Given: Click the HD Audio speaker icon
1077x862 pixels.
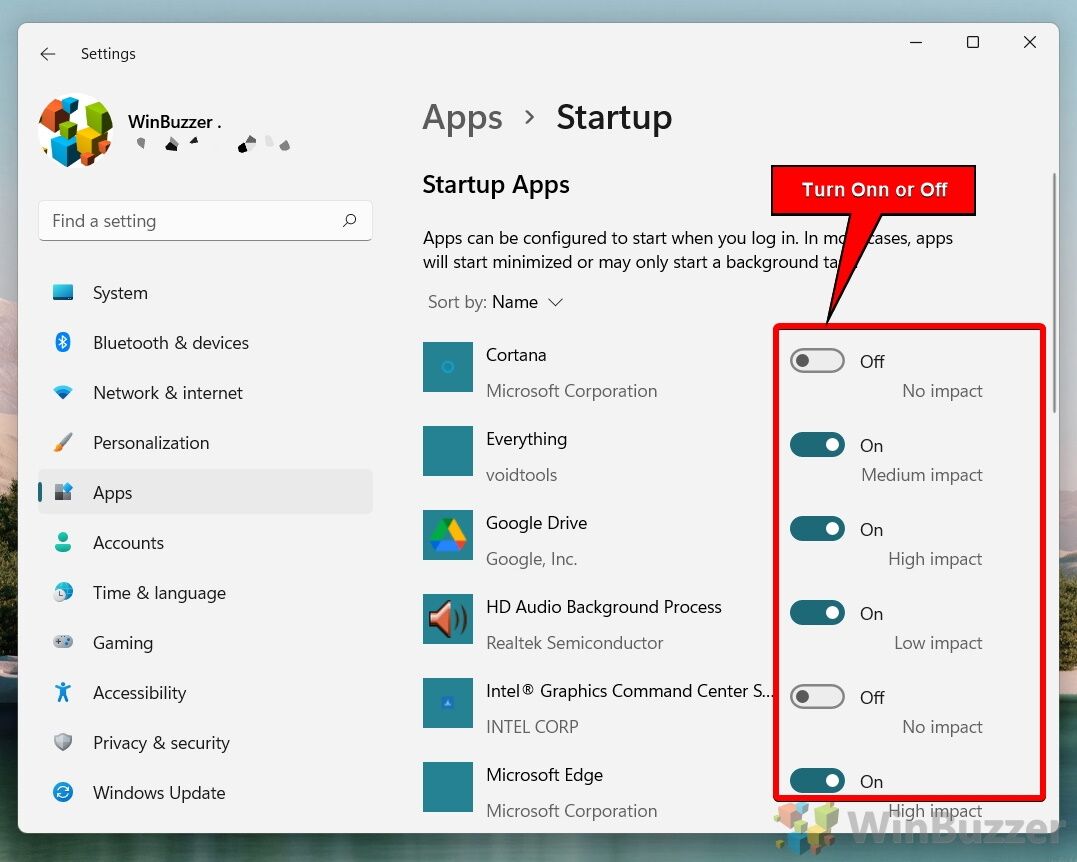Looking at the screenshot, I should click(x=448, y=619).
